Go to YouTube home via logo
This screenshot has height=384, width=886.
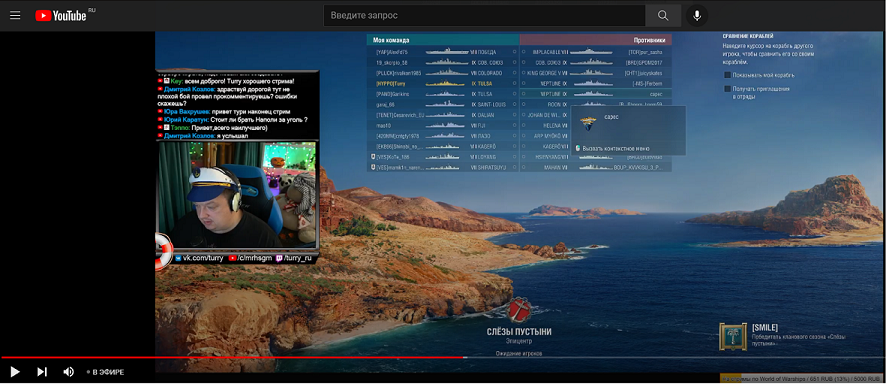pos(61,16)
